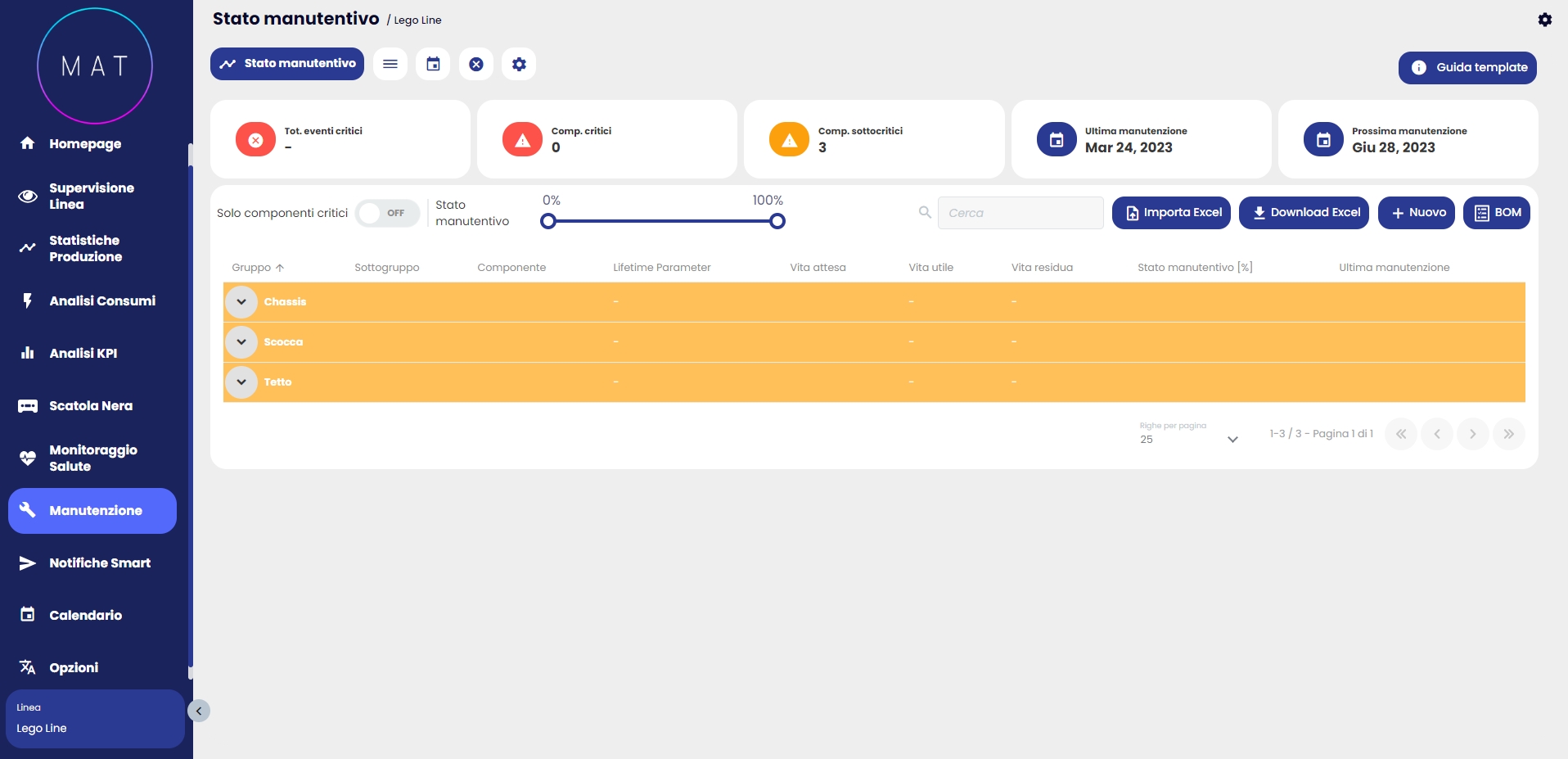Open Analisi Consumi in the sidebar

101,301
